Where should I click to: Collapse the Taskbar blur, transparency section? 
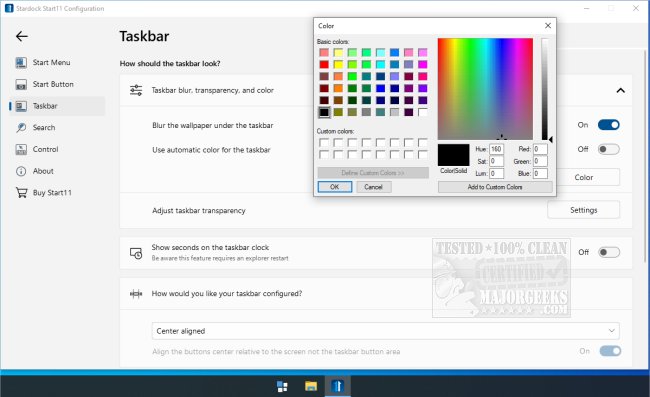621,90
